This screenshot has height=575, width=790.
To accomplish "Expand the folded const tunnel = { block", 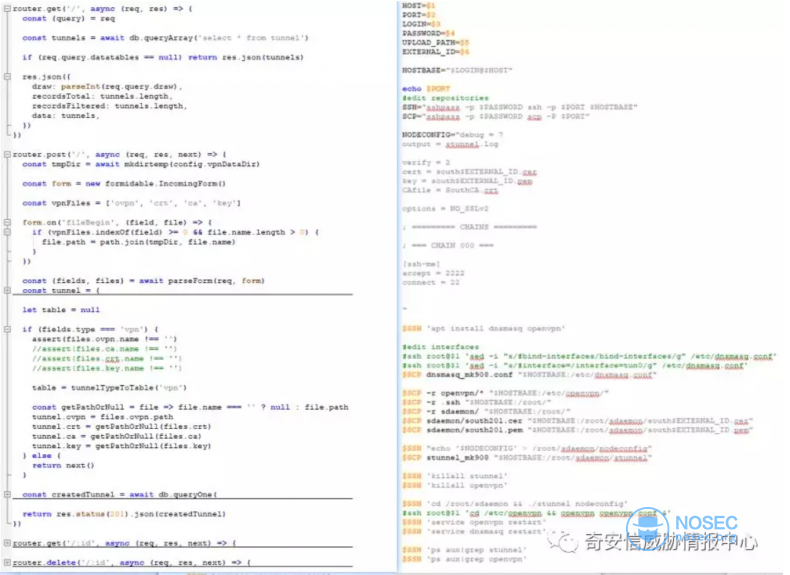I will [7, 290].
